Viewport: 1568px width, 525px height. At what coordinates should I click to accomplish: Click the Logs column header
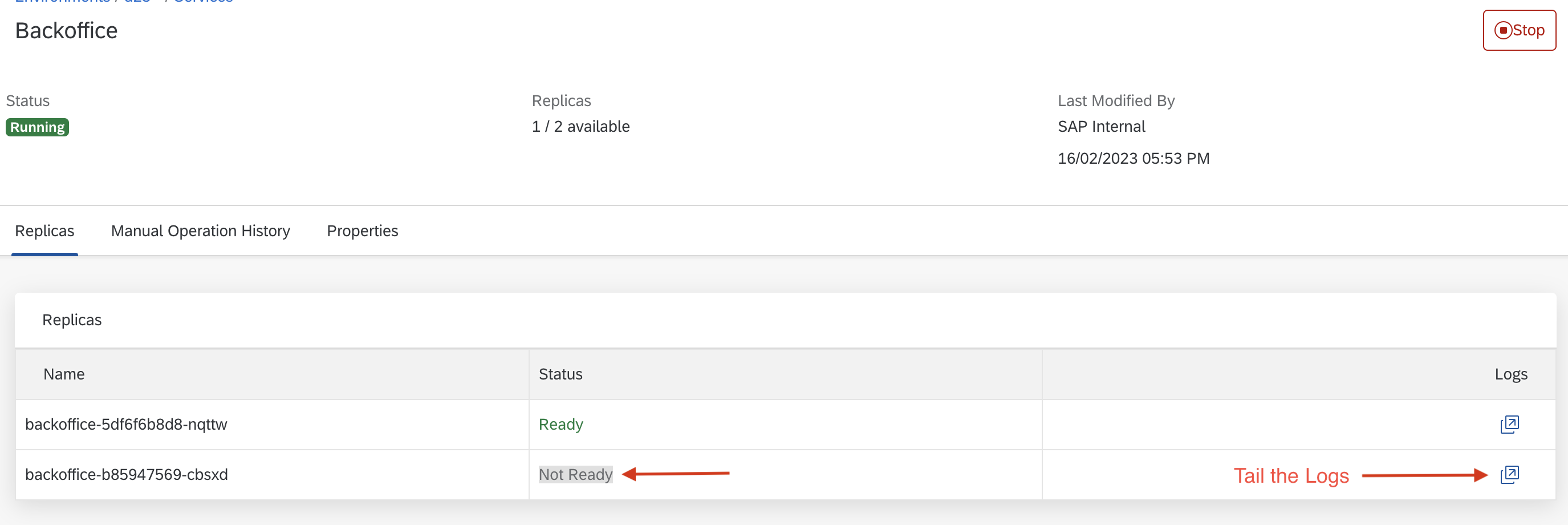click(x=1511, y=374)
